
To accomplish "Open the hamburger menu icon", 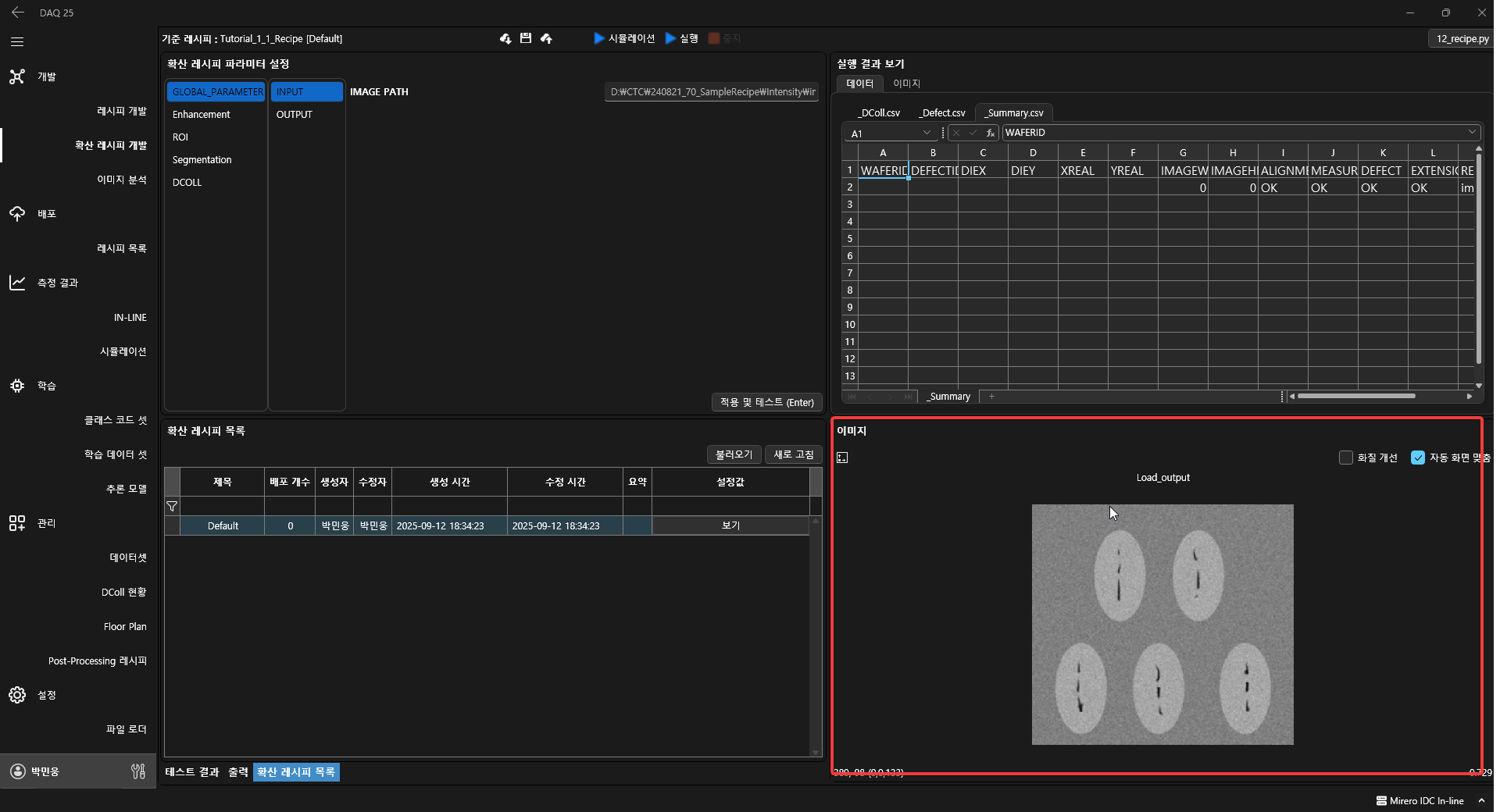I will 17,41.
